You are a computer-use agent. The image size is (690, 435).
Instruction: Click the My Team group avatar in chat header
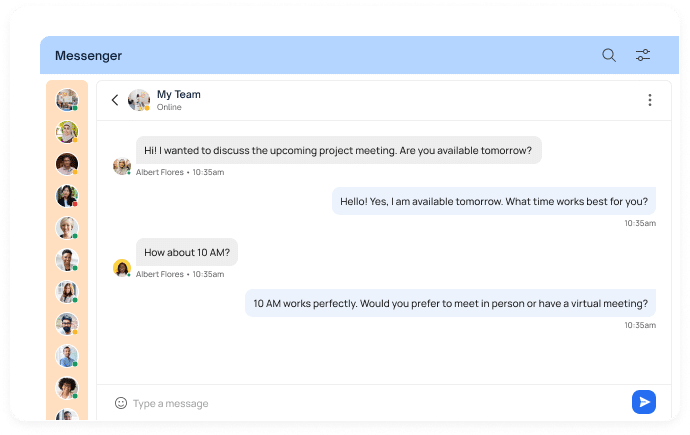pyautogui.click(x=139, y=100)
